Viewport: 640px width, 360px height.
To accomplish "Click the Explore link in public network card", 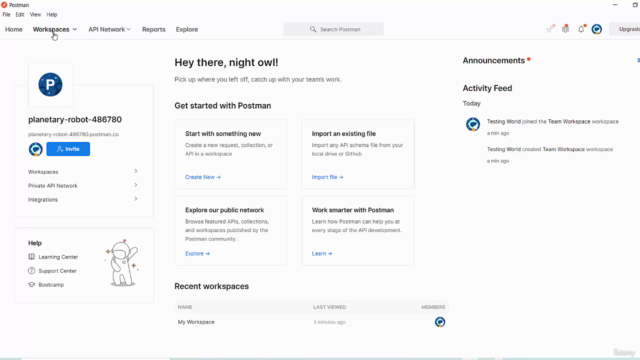I will [x=198, y=253].
